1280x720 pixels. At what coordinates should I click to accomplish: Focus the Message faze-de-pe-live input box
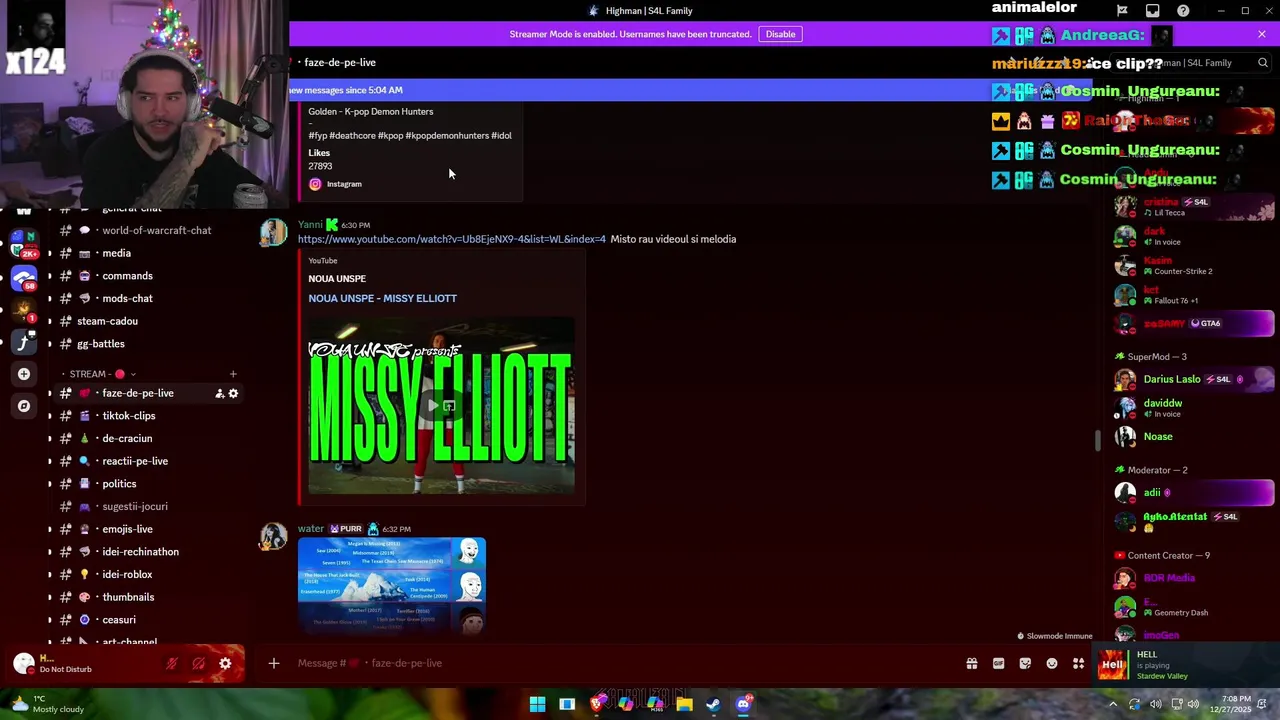620,663
